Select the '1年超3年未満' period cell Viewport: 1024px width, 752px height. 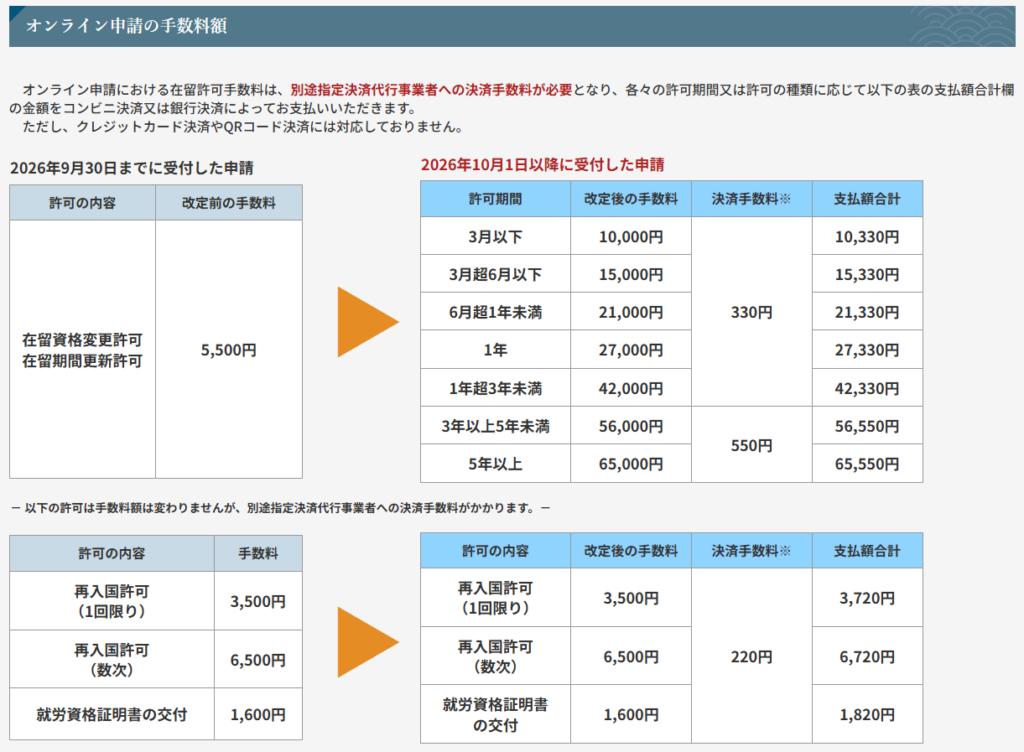point(495,388)
